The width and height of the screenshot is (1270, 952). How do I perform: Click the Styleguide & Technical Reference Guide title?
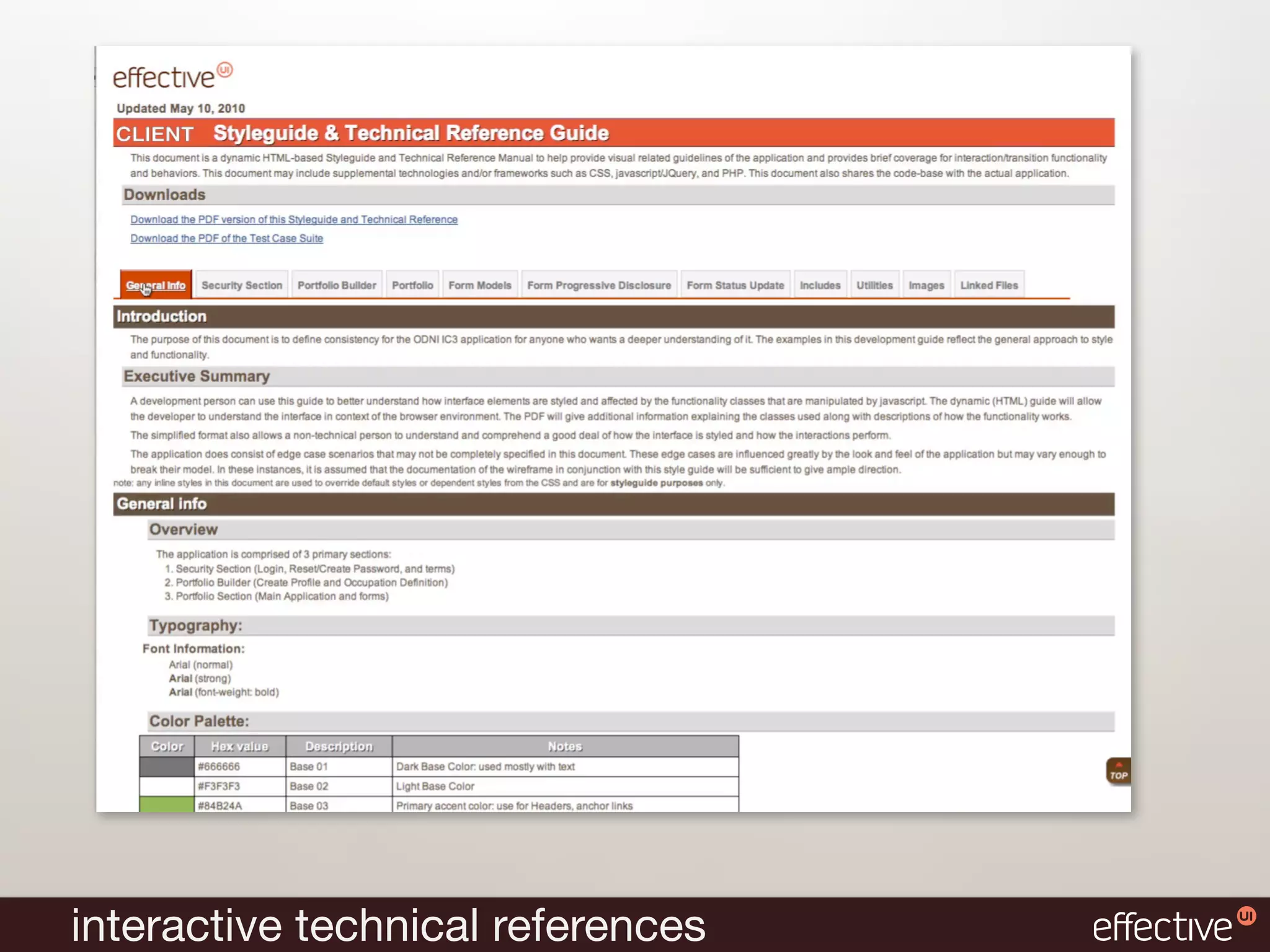pyautogui.click(x=411, y=133)
